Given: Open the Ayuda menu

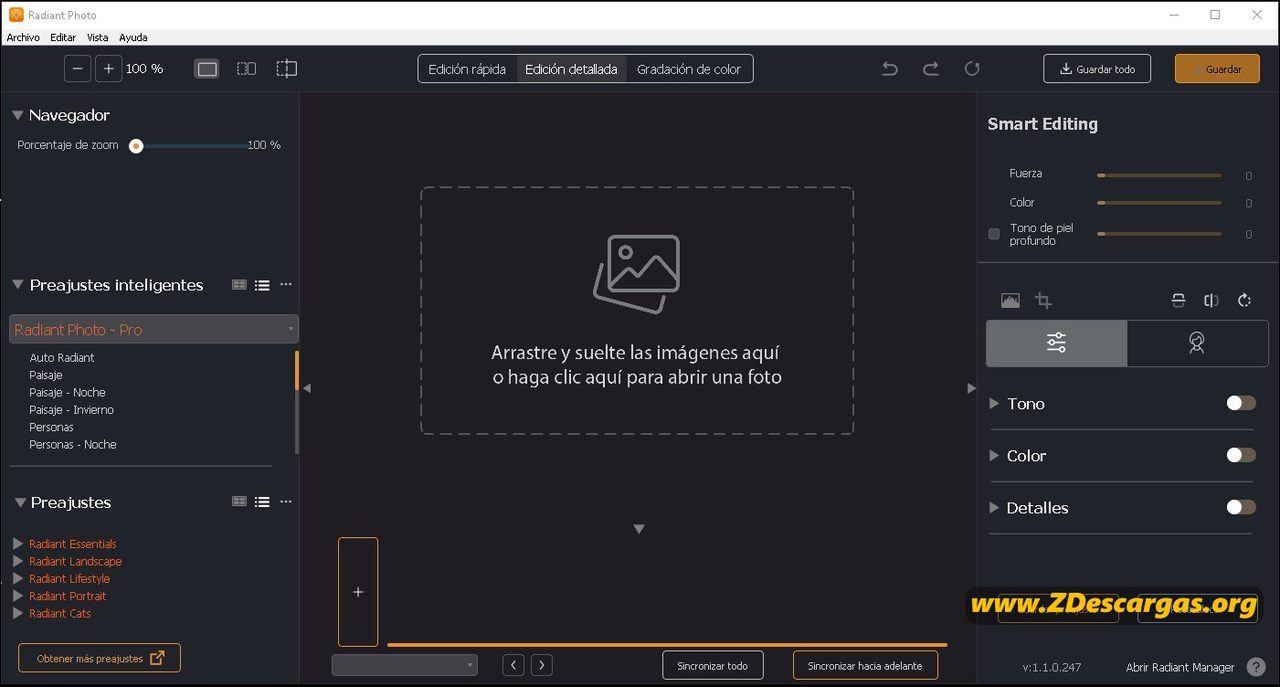Looking at the screenshot, I should click(x=133, y=37).
